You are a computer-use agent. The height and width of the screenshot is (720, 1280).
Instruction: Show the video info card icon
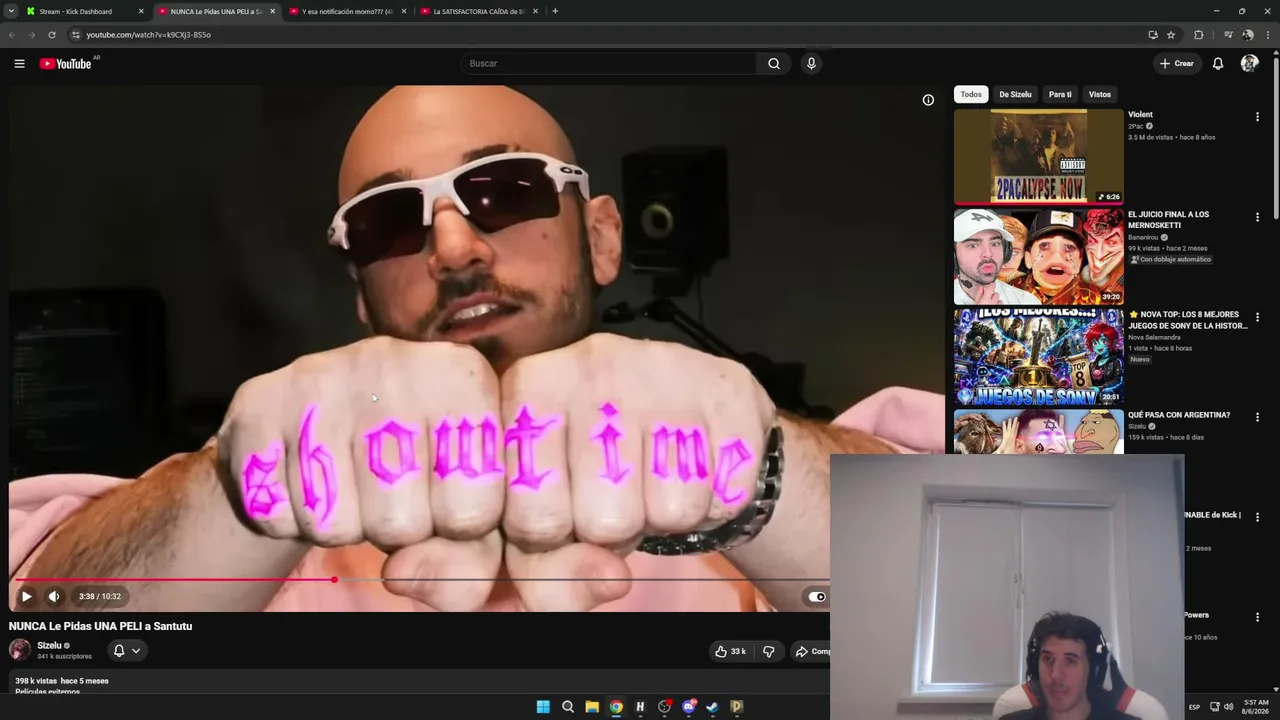928,100
